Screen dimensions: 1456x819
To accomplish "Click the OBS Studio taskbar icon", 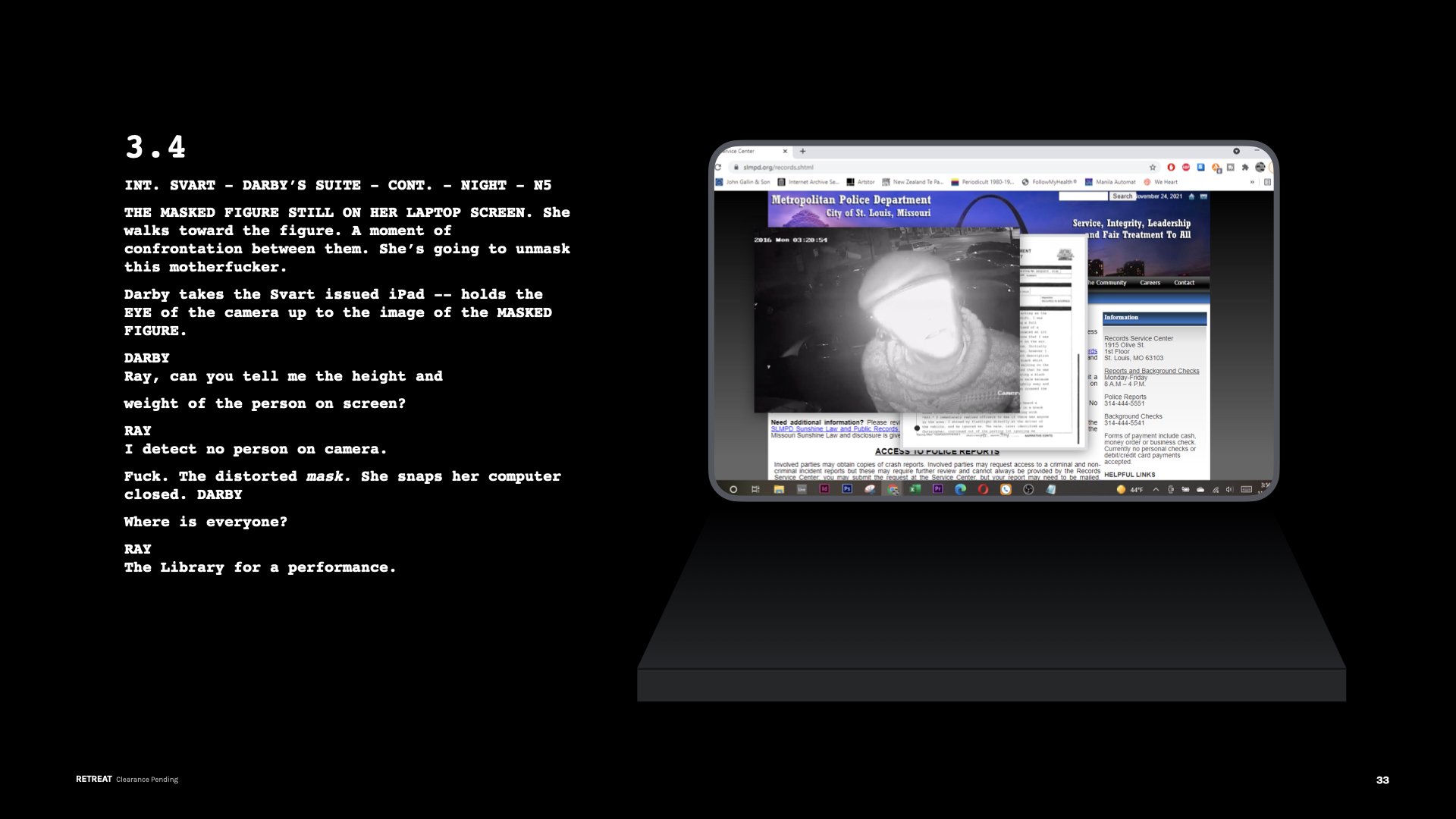I will tap(1028, 489).
